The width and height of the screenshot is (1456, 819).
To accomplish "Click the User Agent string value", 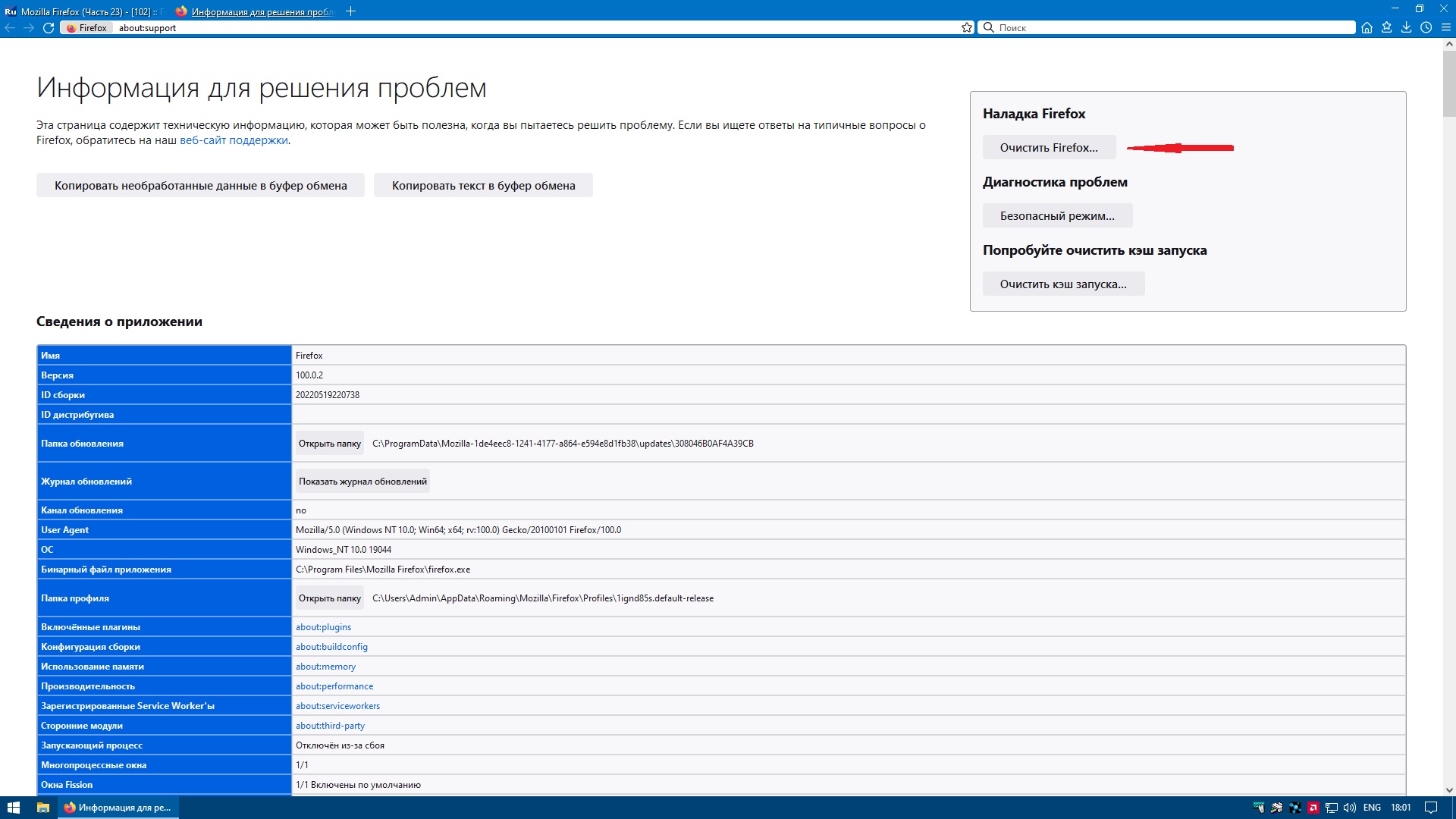I will (458, 530).
